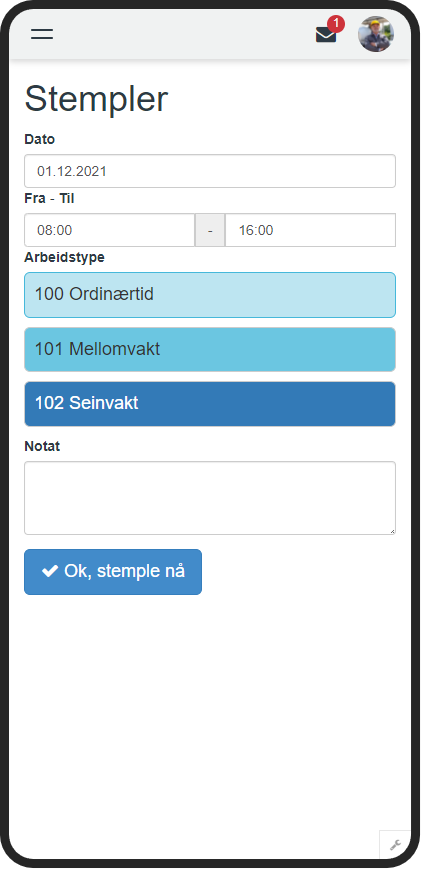The height and width of the screenshot is (869, 421).
Task: Select the 102 Seinvakt work type
Action: [210, 404]
